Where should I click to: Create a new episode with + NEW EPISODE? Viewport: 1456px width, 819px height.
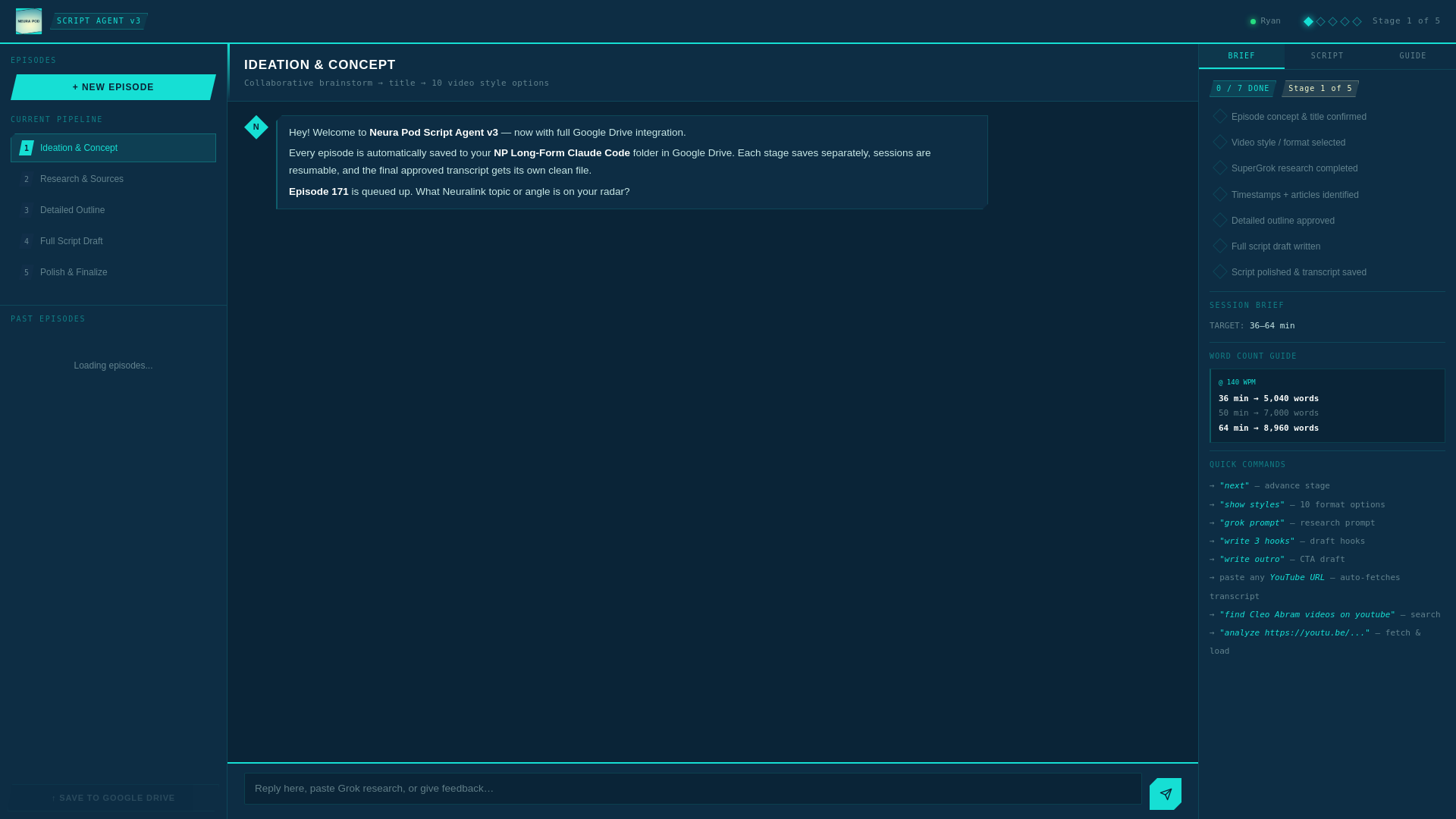click(x=113, y=87)
